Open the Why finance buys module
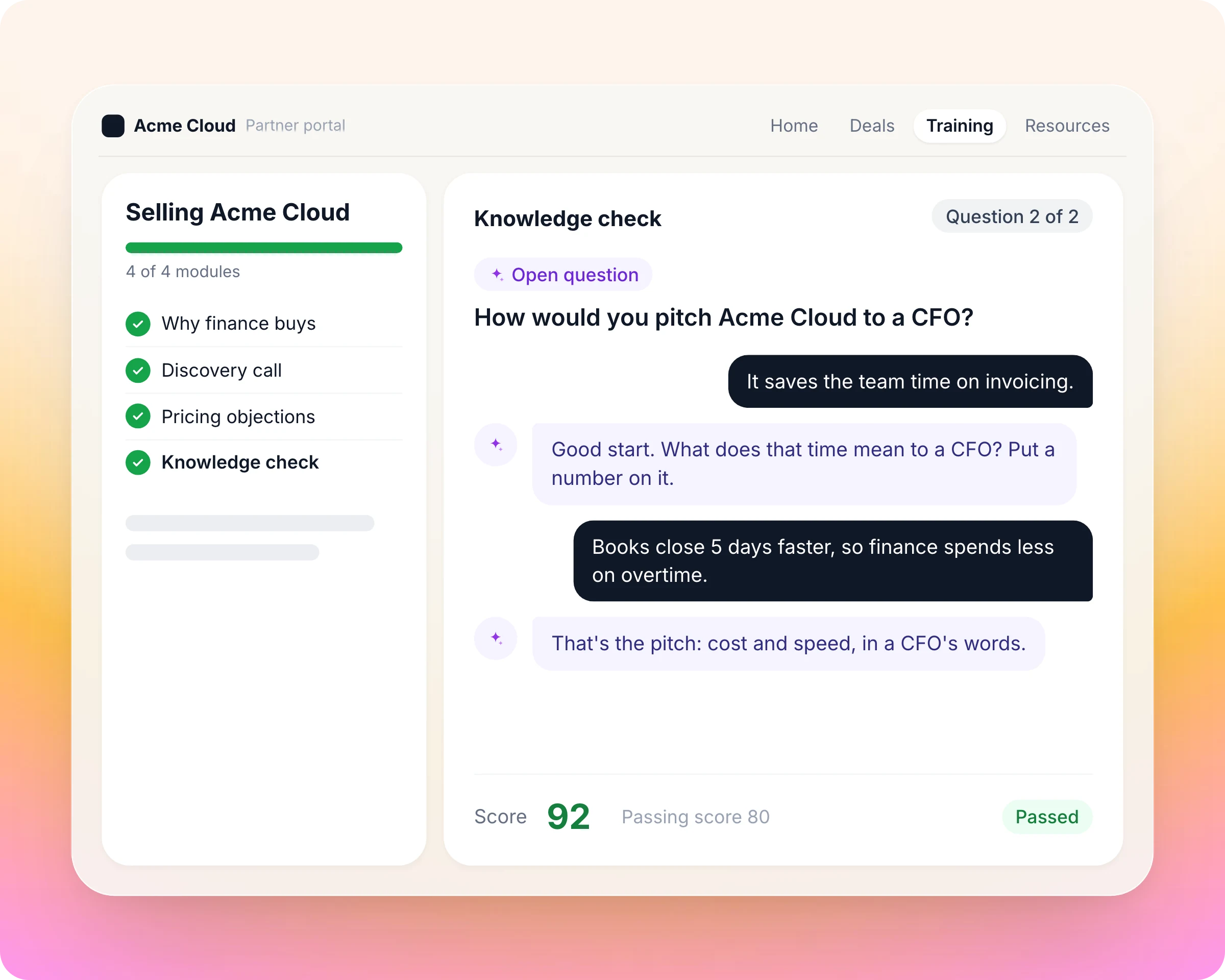1225x980 pixels. [x=264, y=324]
